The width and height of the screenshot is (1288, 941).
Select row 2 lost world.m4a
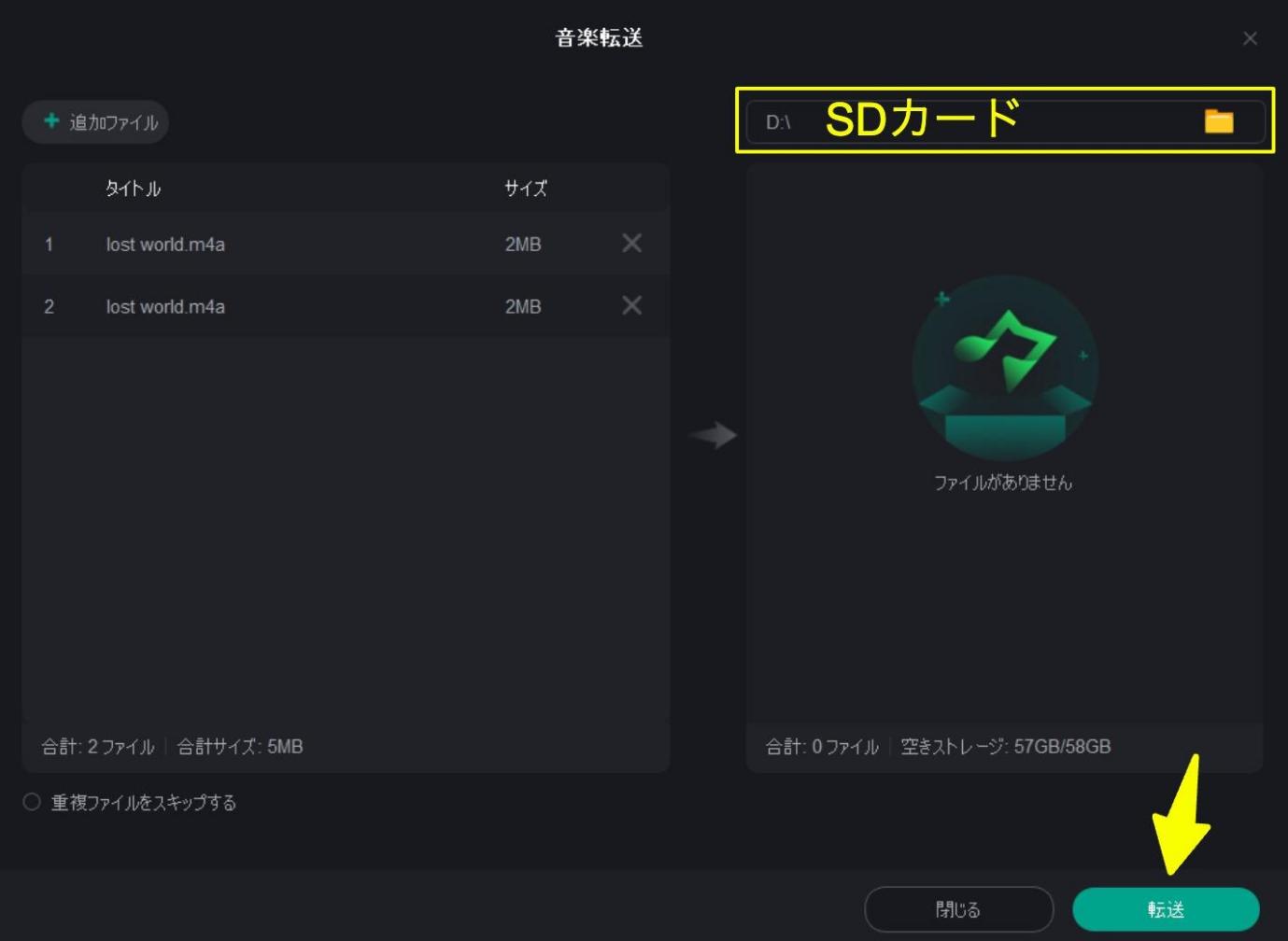[346, 306]
